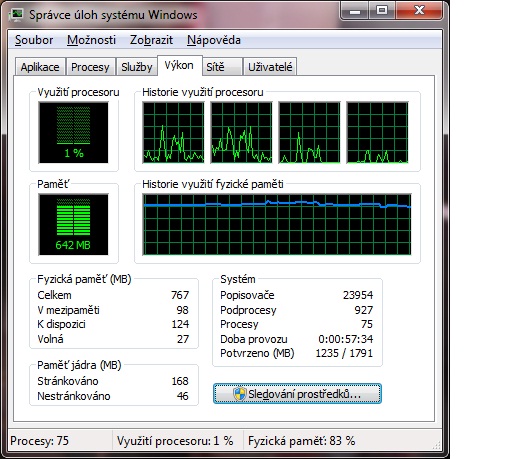
Task: Click the Celkem value 767
Action: 180,295
